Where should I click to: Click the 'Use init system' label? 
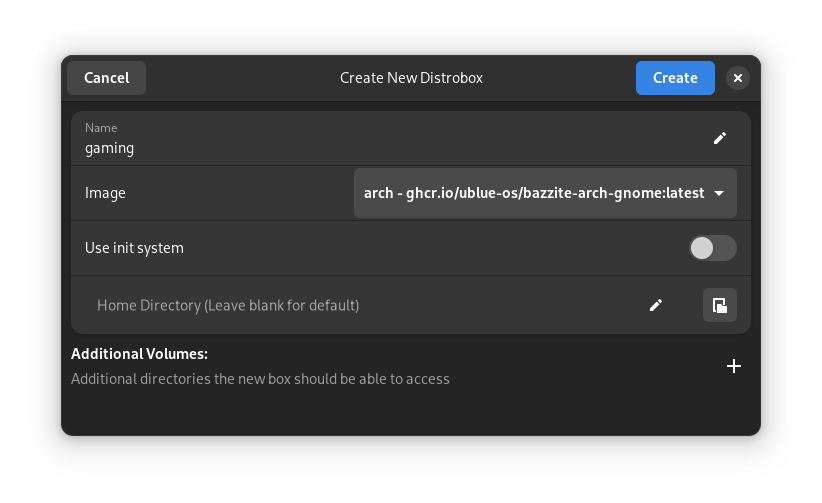click(134, 248)
